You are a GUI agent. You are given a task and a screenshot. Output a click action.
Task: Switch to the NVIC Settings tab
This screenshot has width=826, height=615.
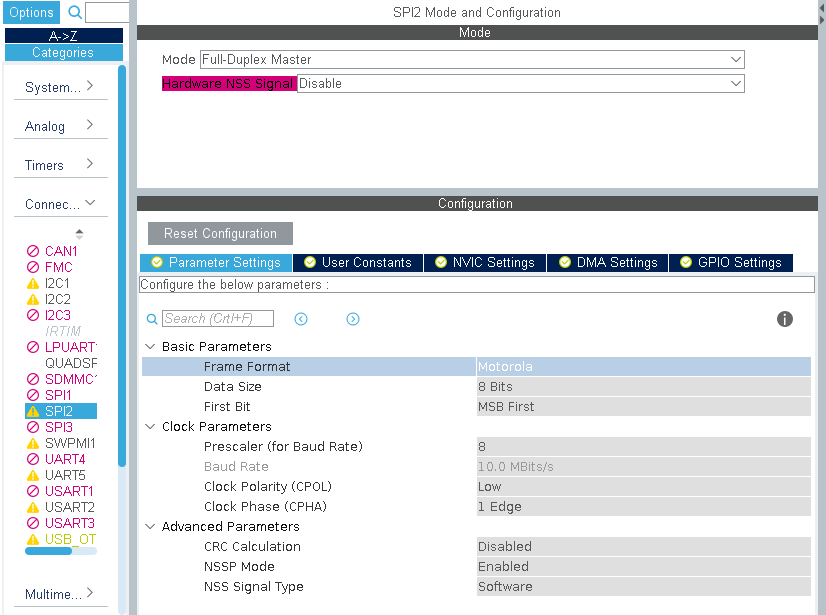[x=484, y=263]
